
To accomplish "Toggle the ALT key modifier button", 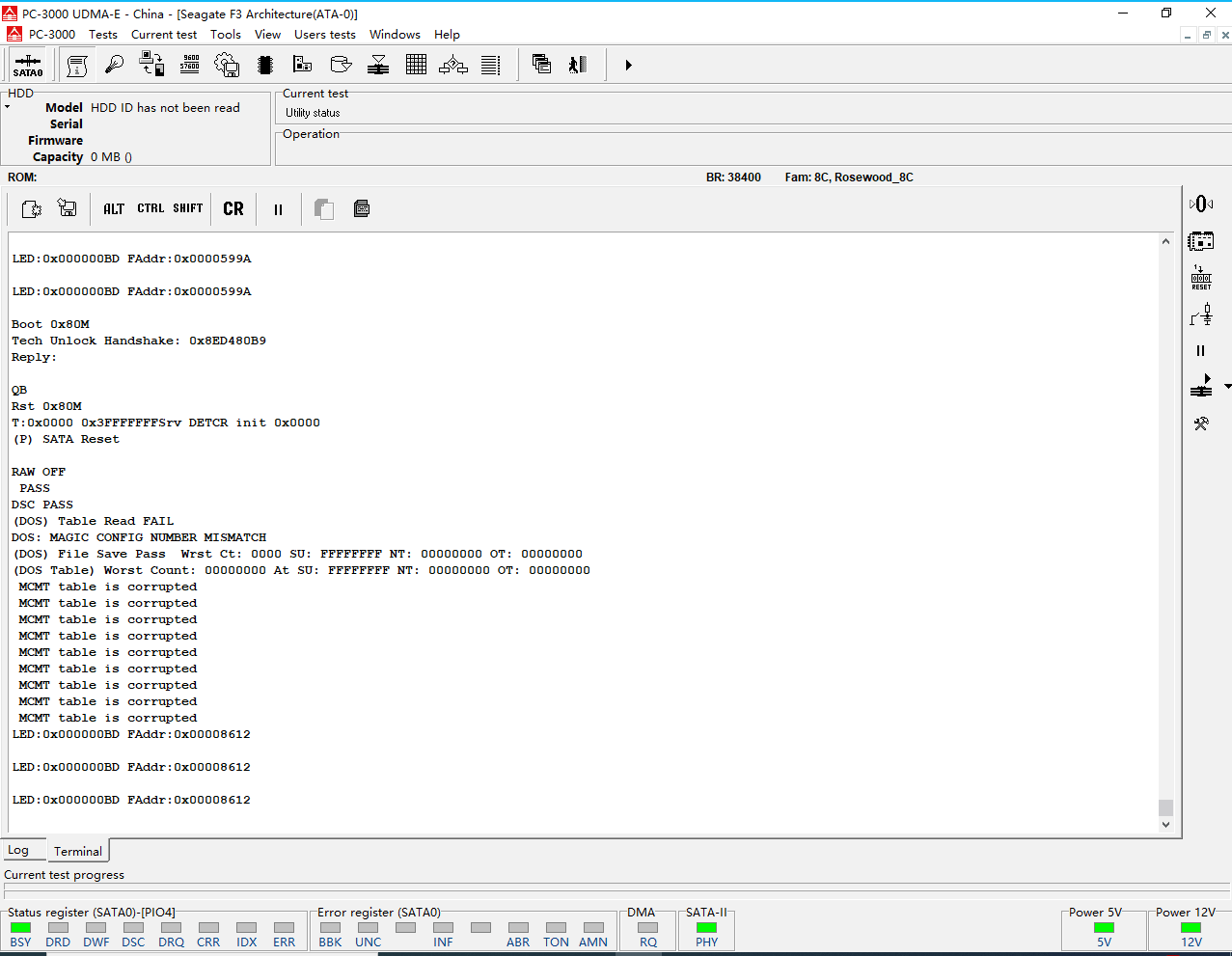I will pyautogui.click(x=114, y=208).
